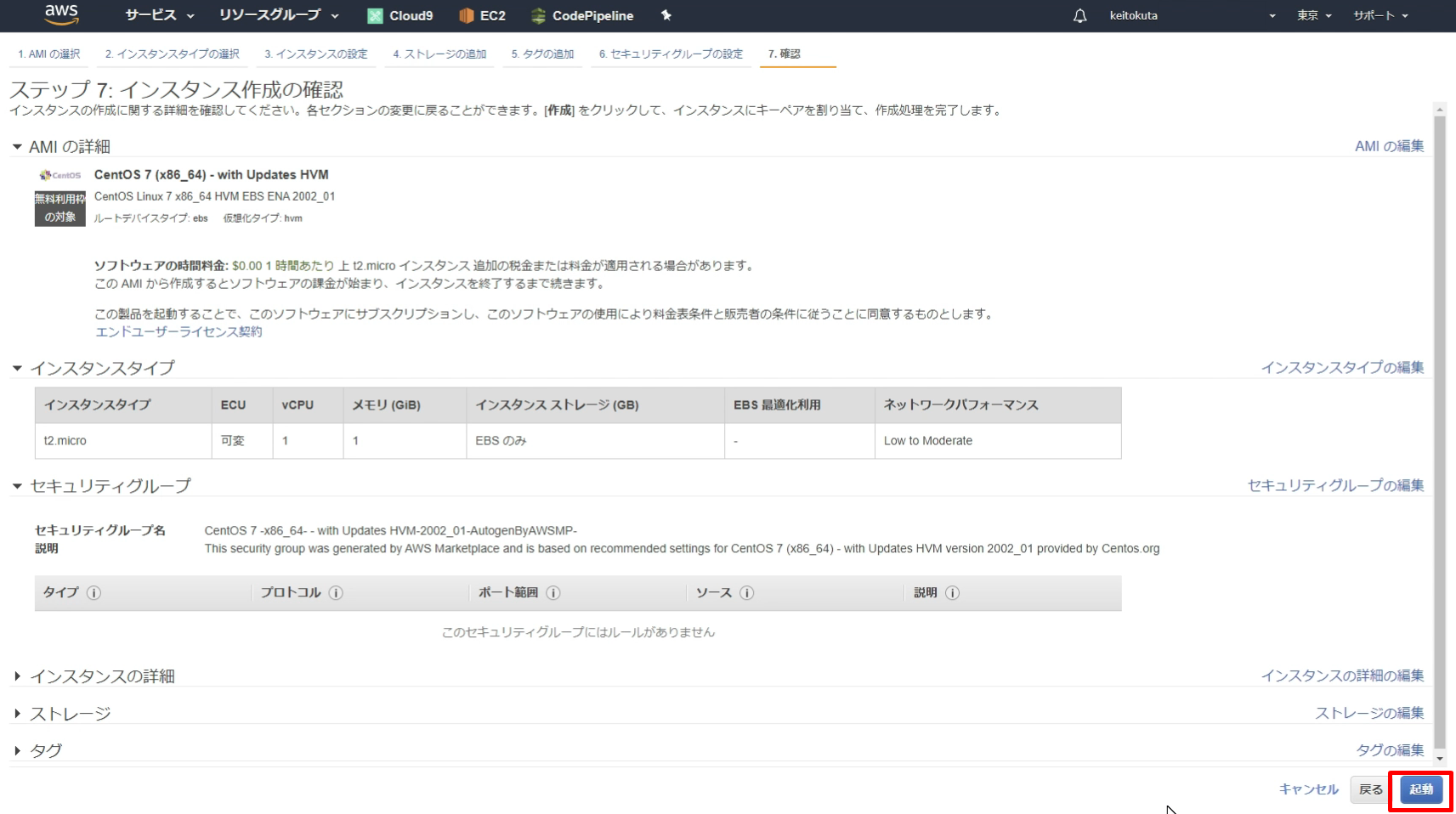Image resolution: width=1456 pixels, height=814 pixels.
Task: Open the リソースグループ dropdown menu
Action: point(279,15)
